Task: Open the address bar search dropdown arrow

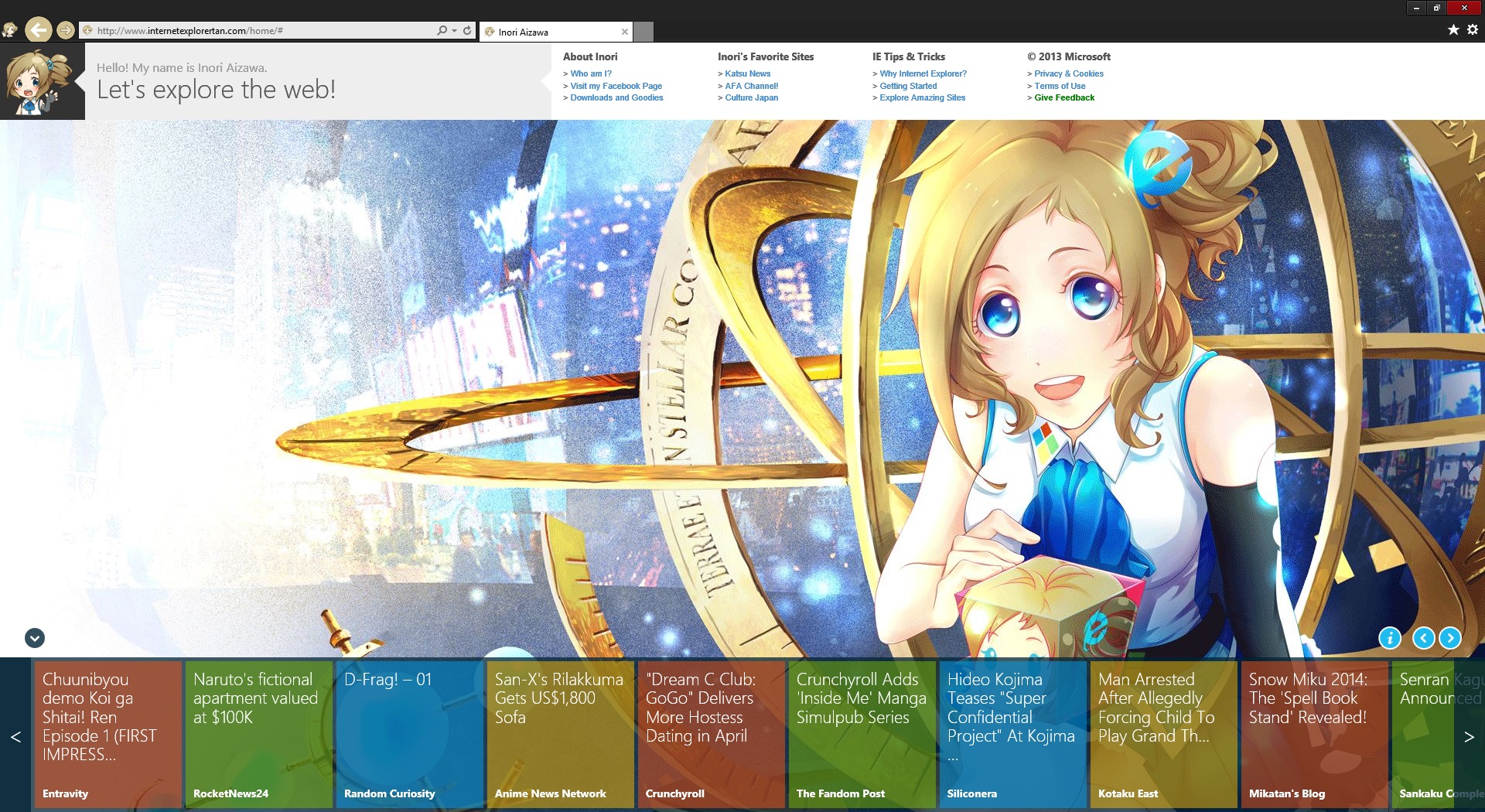Action: coord(454,31)
